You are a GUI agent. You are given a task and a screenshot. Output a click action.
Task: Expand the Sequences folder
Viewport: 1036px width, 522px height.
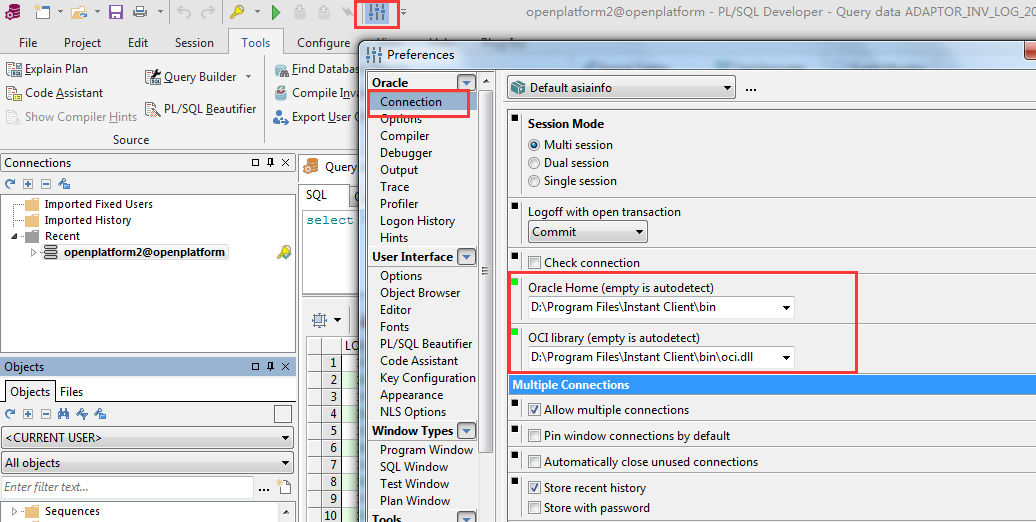[x=14, y=511]
